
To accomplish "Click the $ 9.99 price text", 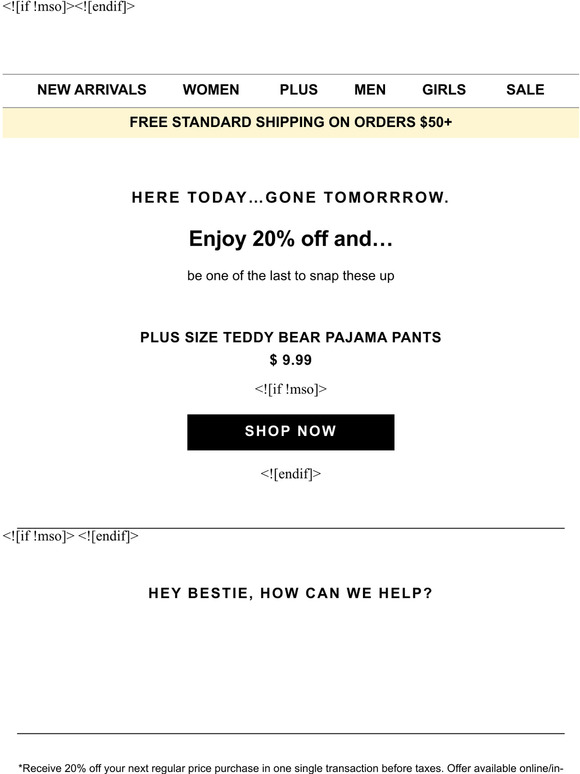I will coord(291,360).
